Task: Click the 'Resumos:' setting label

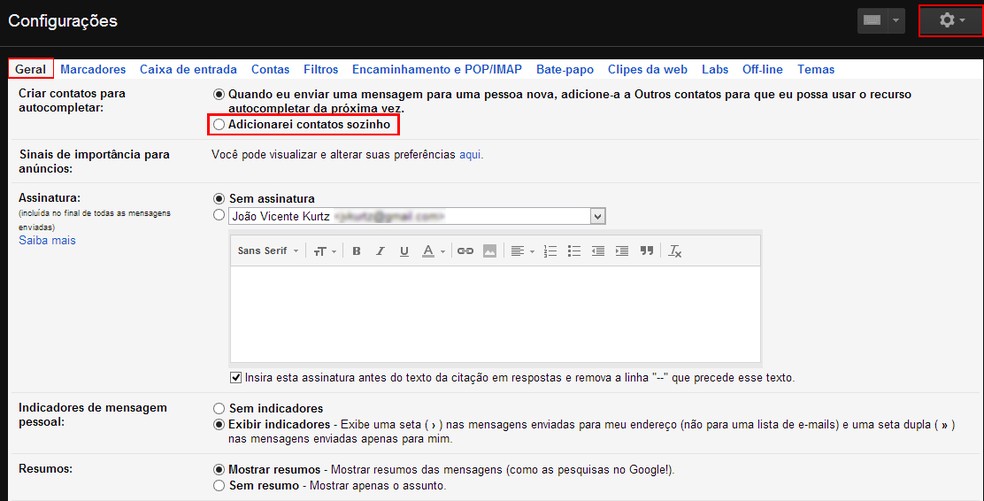Action: click(x=45, y=469)
